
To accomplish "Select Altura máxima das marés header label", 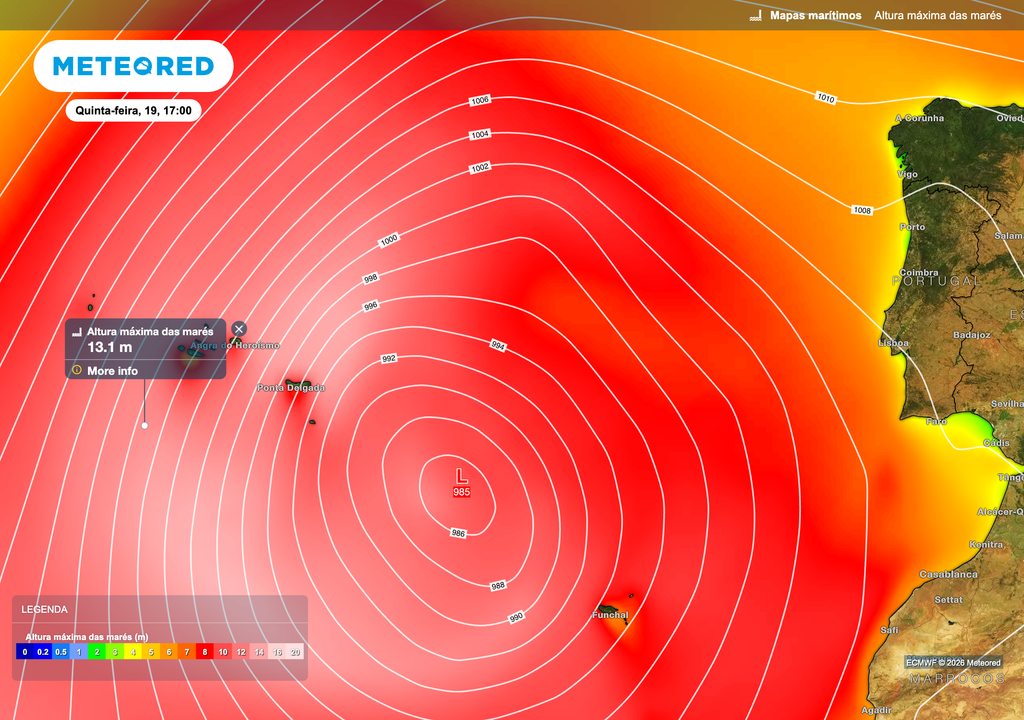I will [x=939, y=16].
